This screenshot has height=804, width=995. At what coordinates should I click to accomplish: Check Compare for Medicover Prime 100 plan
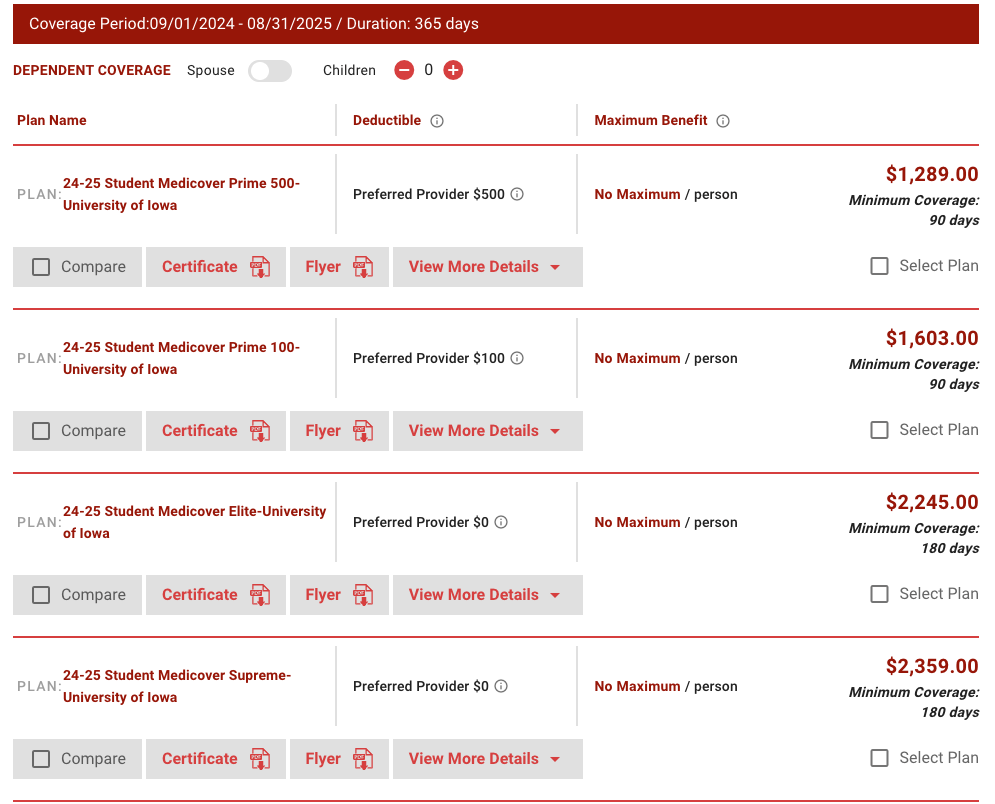(x=41, y=431)
